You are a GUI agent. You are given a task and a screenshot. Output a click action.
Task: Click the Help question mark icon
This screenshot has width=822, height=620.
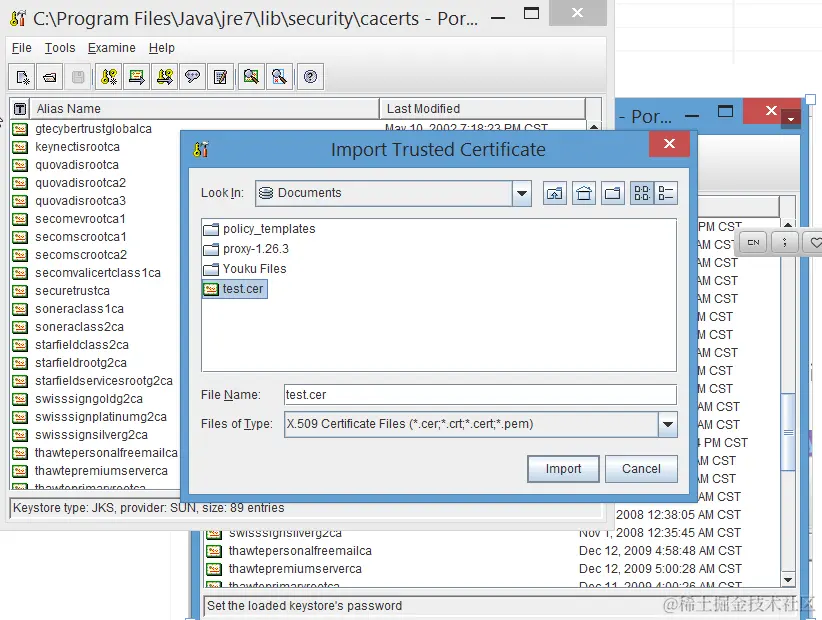pos(310,78)
